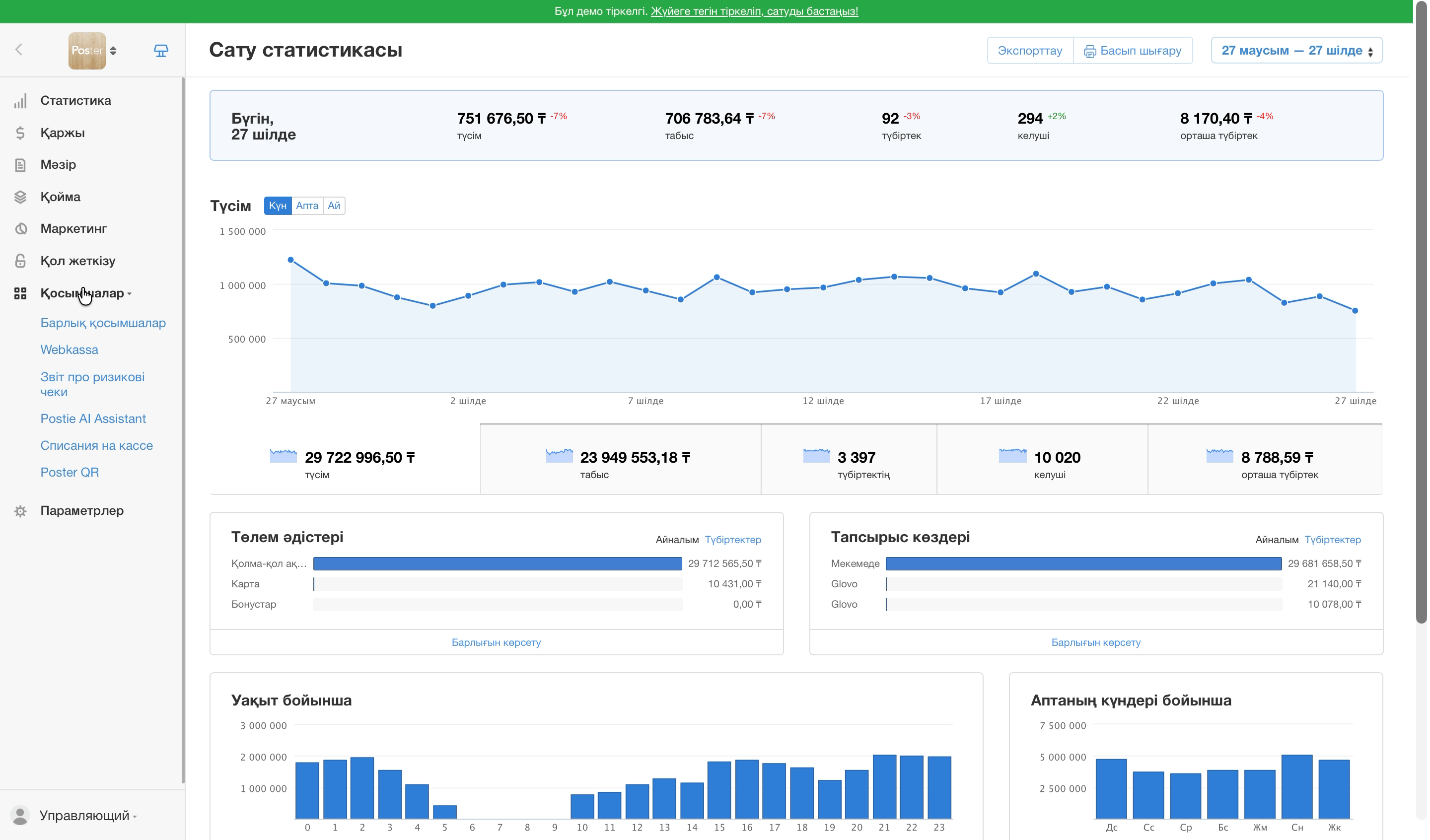
Task: Collapse sidebar with the back arrow
Action: tap(19, 50)
